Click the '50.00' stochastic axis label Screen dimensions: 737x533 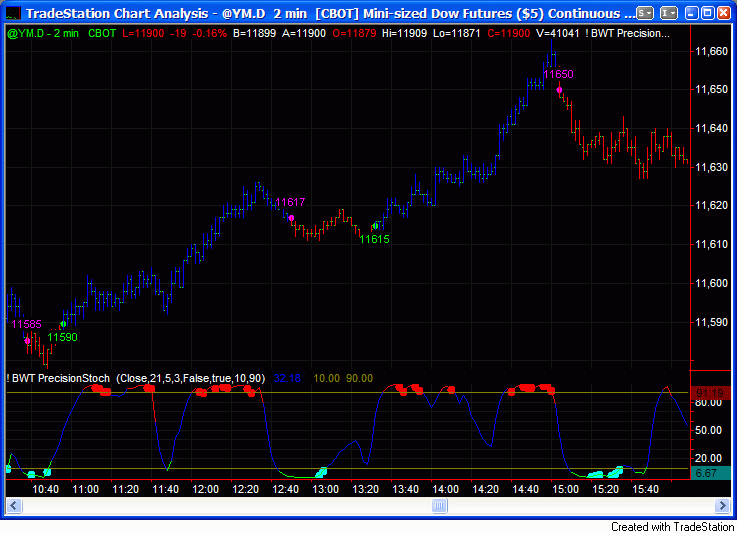(x=708, y=430)
